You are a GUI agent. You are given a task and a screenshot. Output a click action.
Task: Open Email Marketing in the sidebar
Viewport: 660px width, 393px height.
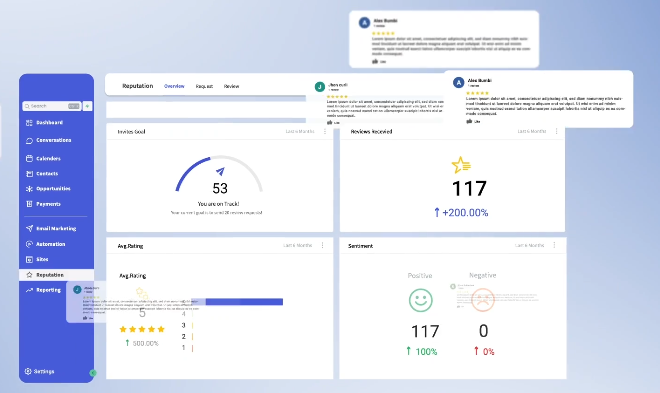56,228
